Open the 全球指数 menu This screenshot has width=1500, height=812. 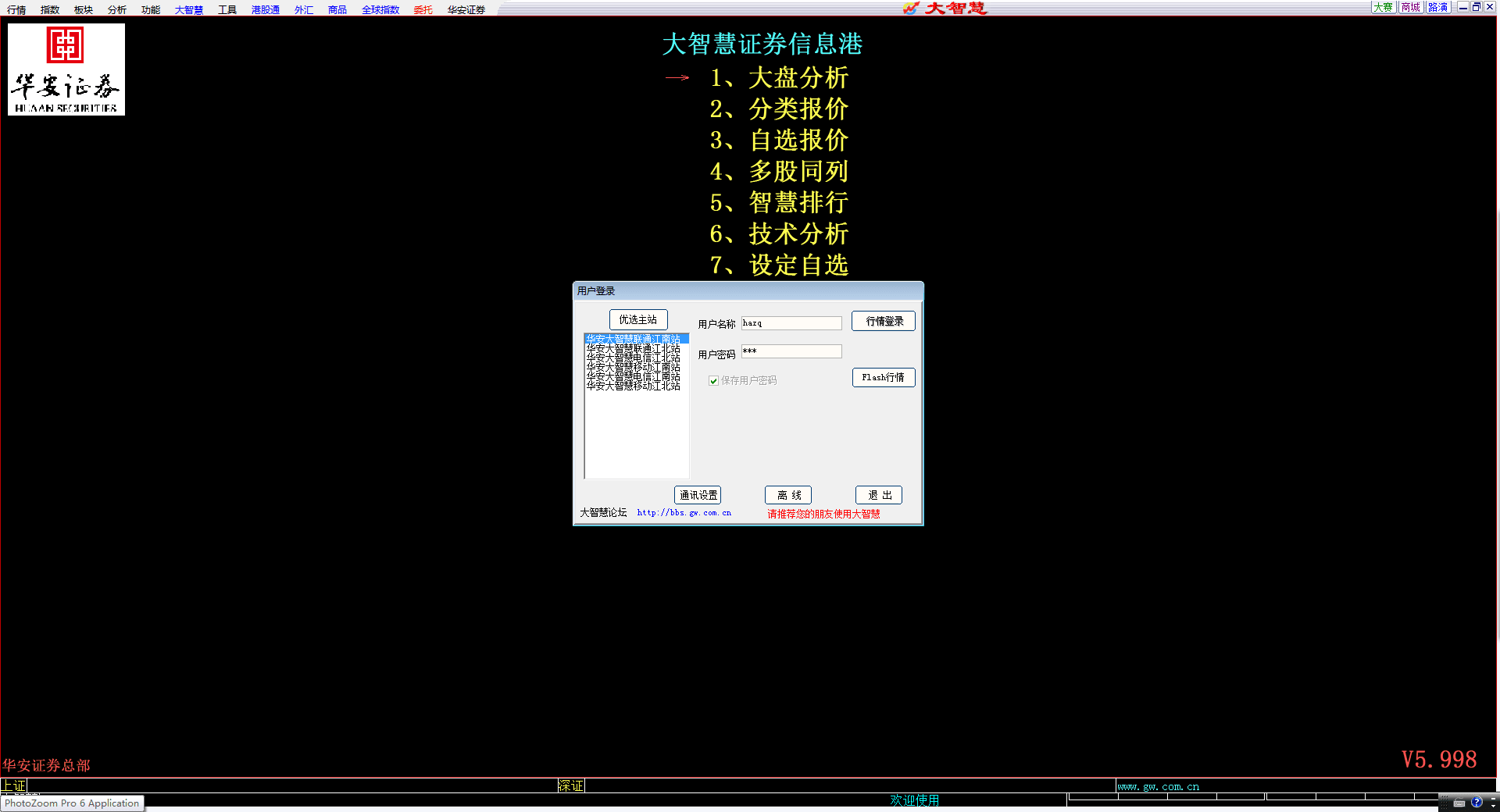pos(380,10)
